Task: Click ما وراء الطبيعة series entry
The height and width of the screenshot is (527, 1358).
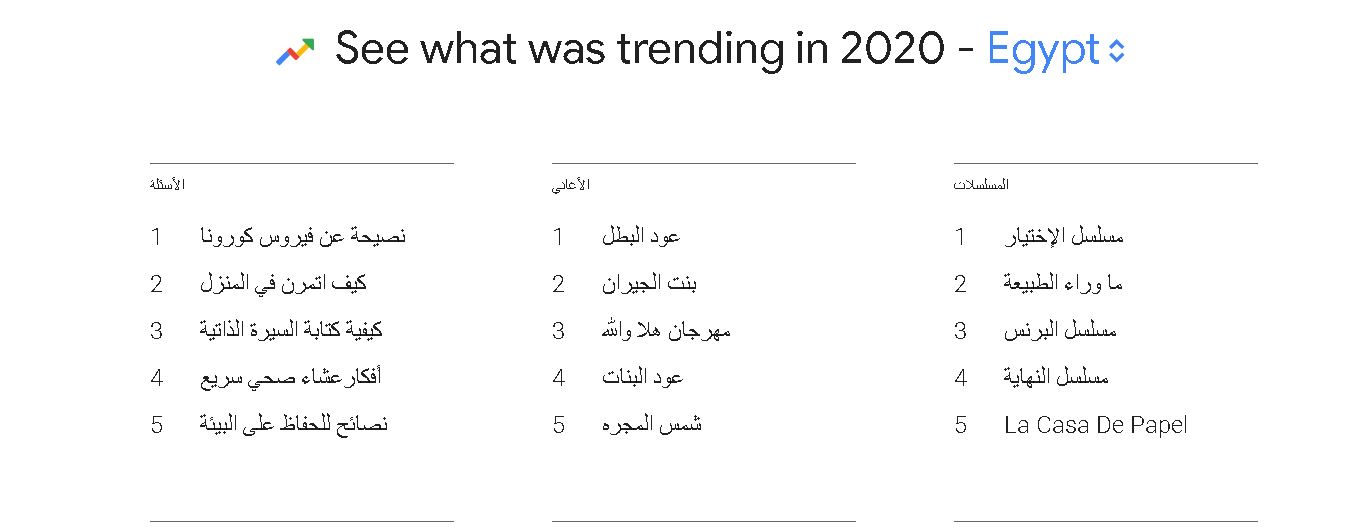Action: coord(1063,284)
